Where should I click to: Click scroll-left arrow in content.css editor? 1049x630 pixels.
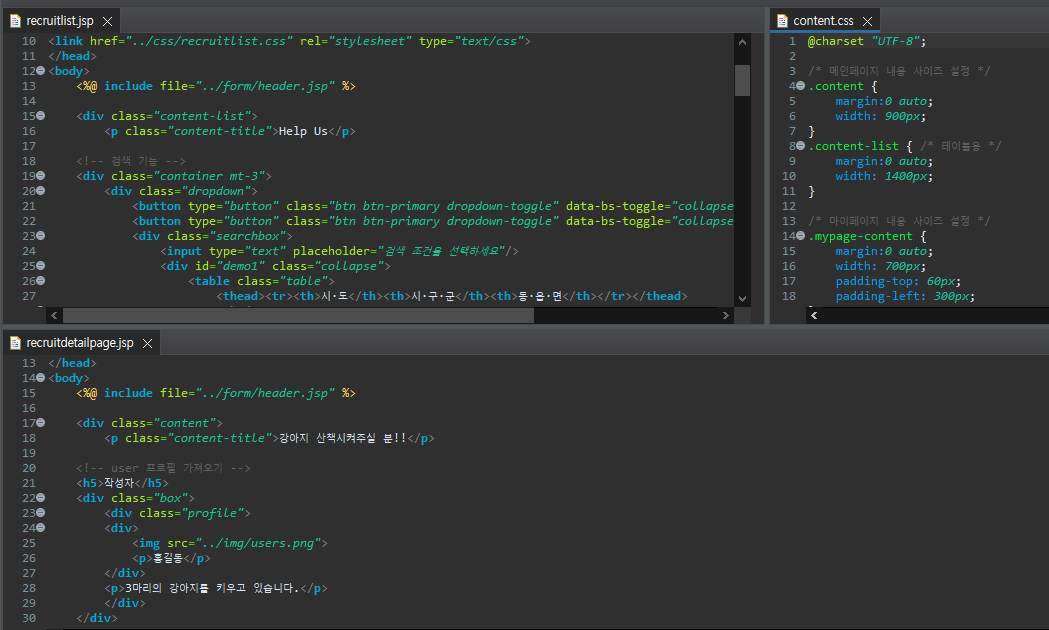pos(814,315)
